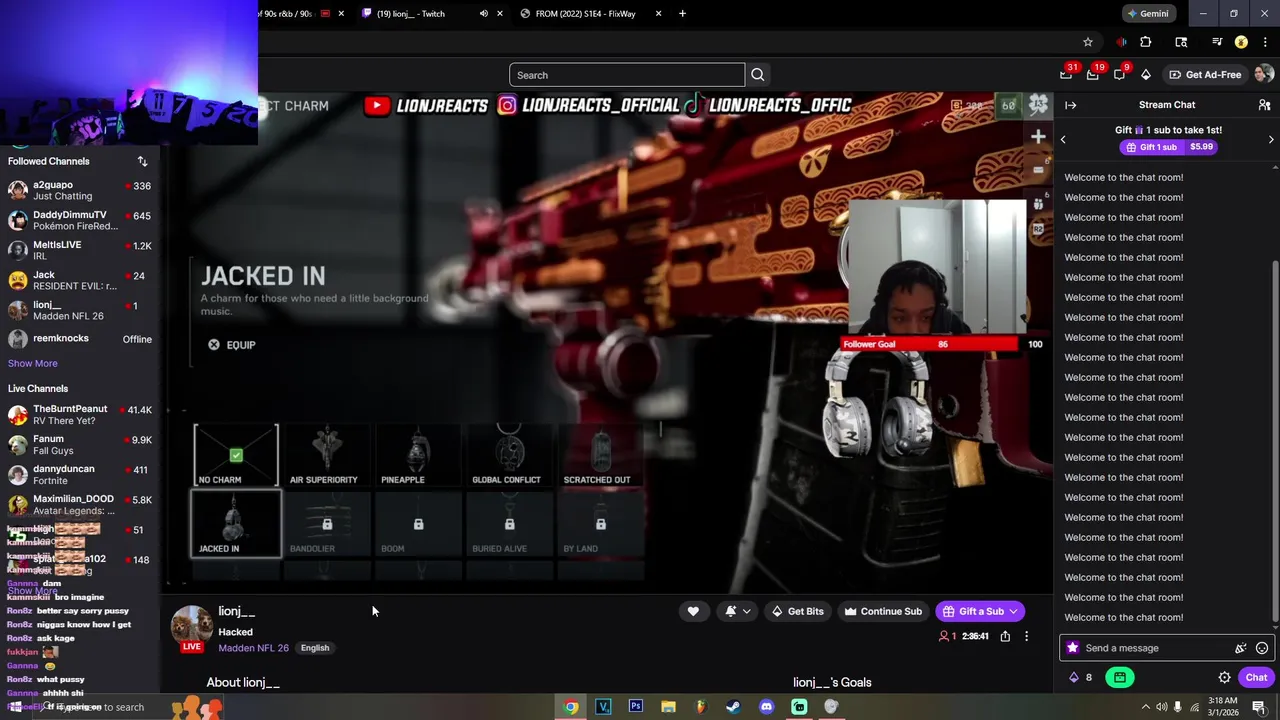Expand the notification bell dropdown arrow
1280x720 pixels.
746,611
